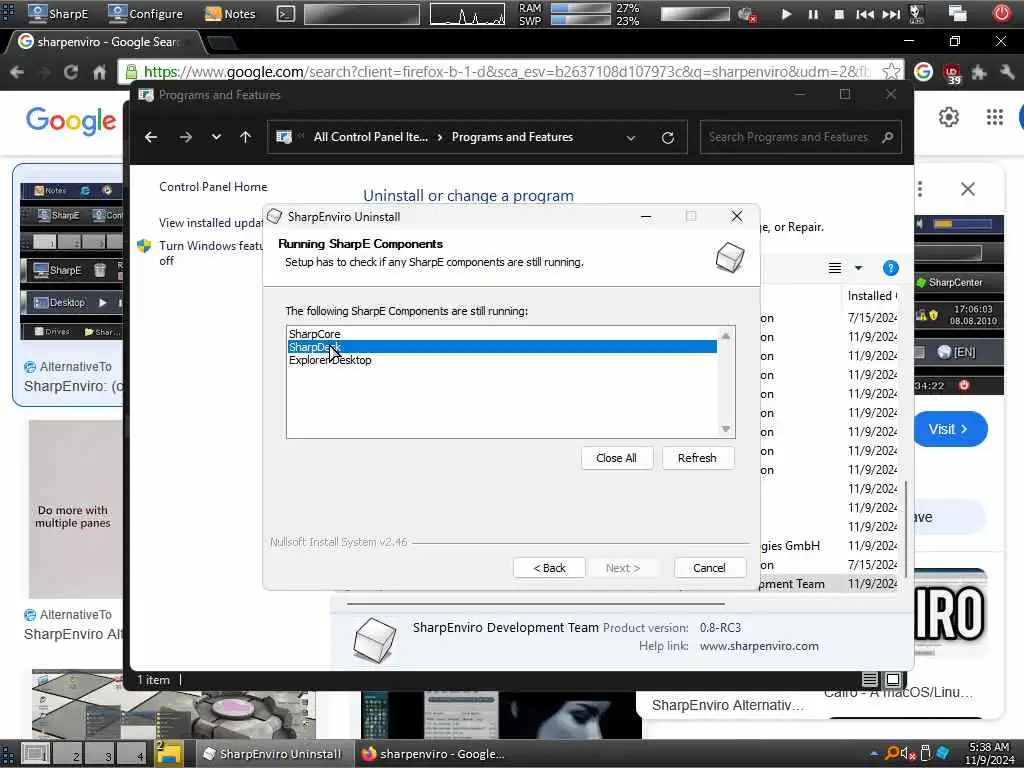Select SharpDesk in running components list
The image size is (1024, 768).
tap(502, 347)
